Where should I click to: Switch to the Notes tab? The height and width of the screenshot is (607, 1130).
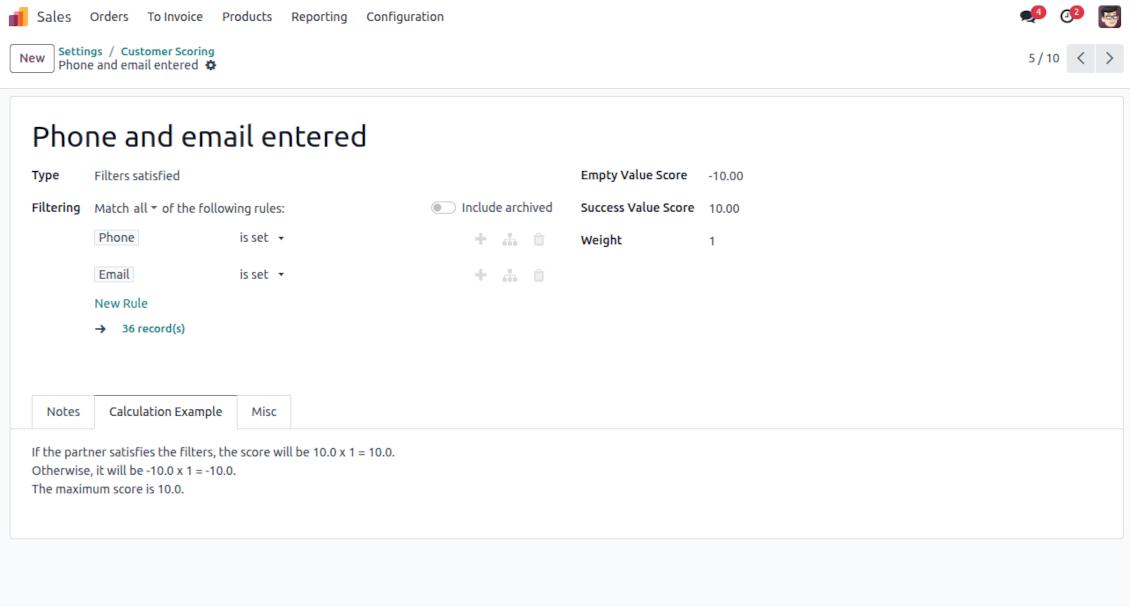click(x=63, y=412)
